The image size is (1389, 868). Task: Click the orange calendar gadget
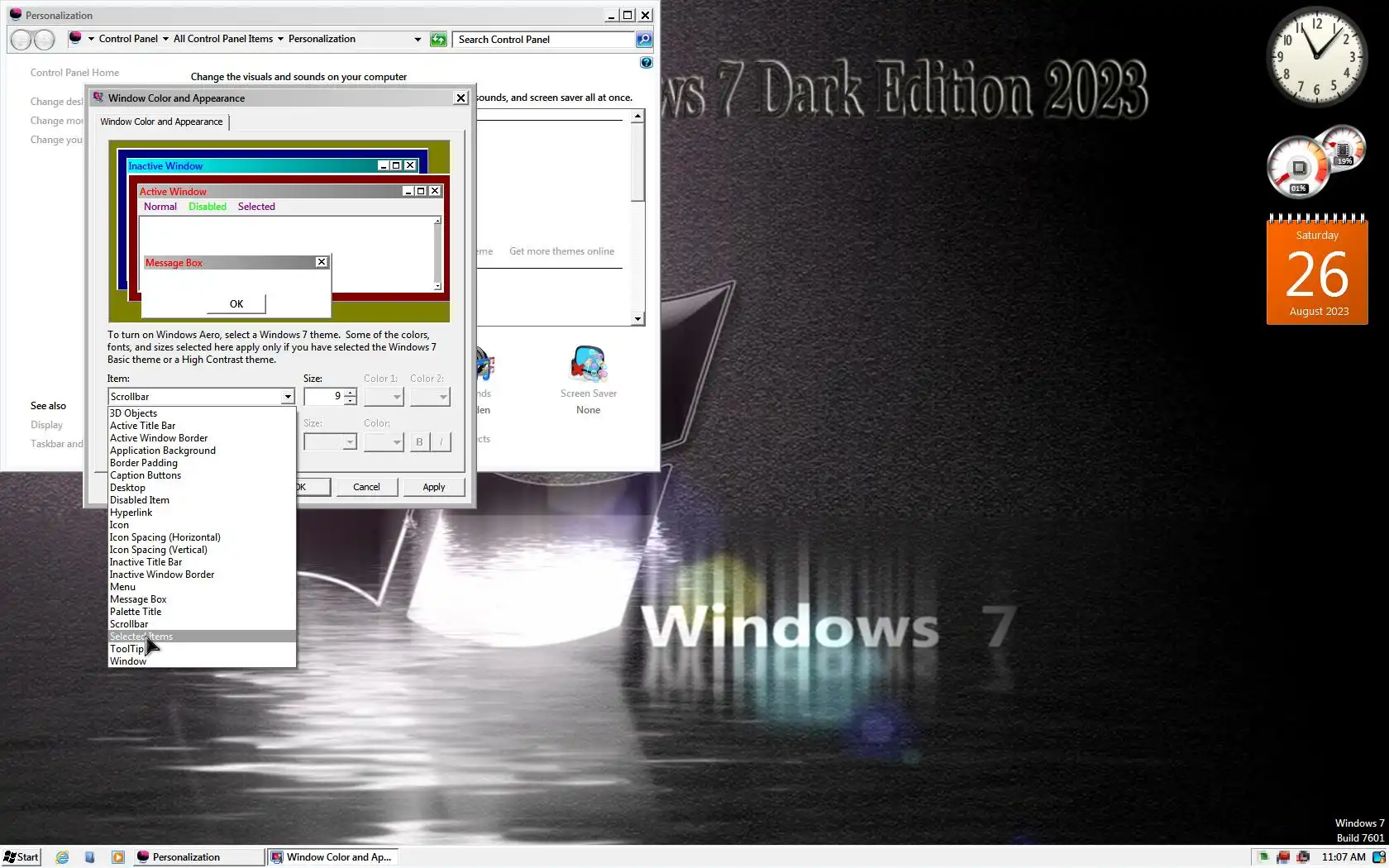pos(1317,269)
